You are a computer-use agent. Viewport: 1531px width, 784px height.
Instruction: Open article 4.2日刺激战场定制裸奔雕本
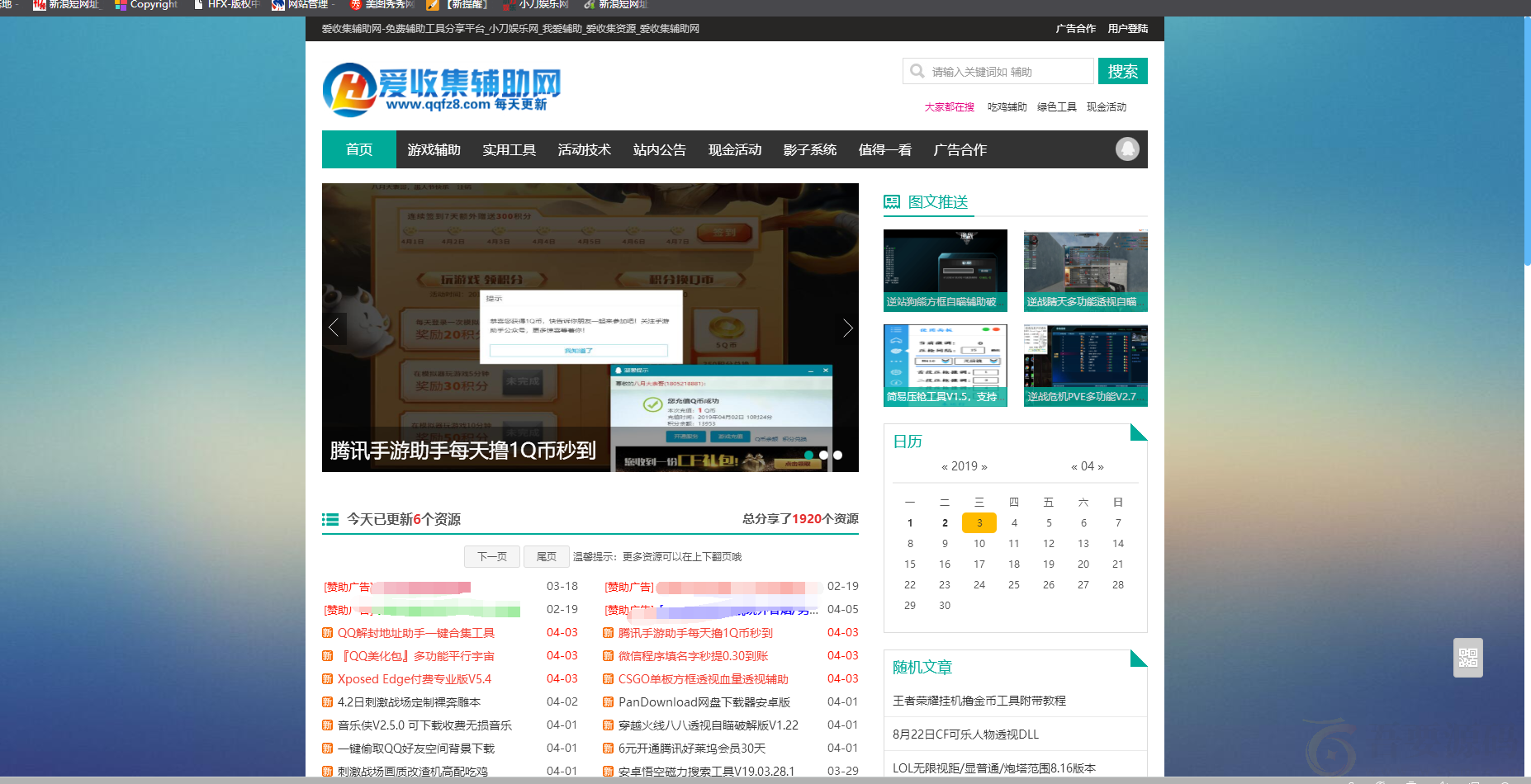click(x=409, y=702)
